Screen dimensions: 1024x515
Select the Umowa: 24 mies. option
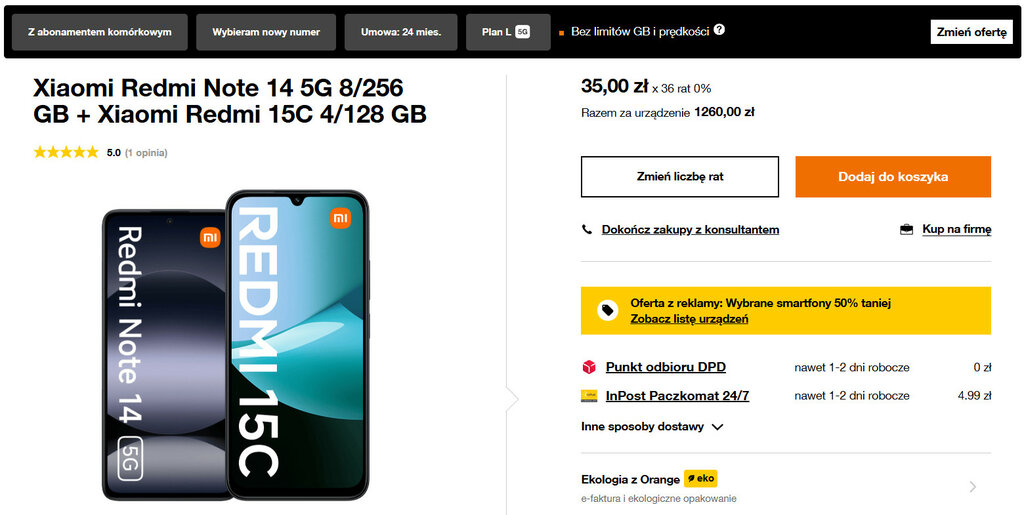400,32
